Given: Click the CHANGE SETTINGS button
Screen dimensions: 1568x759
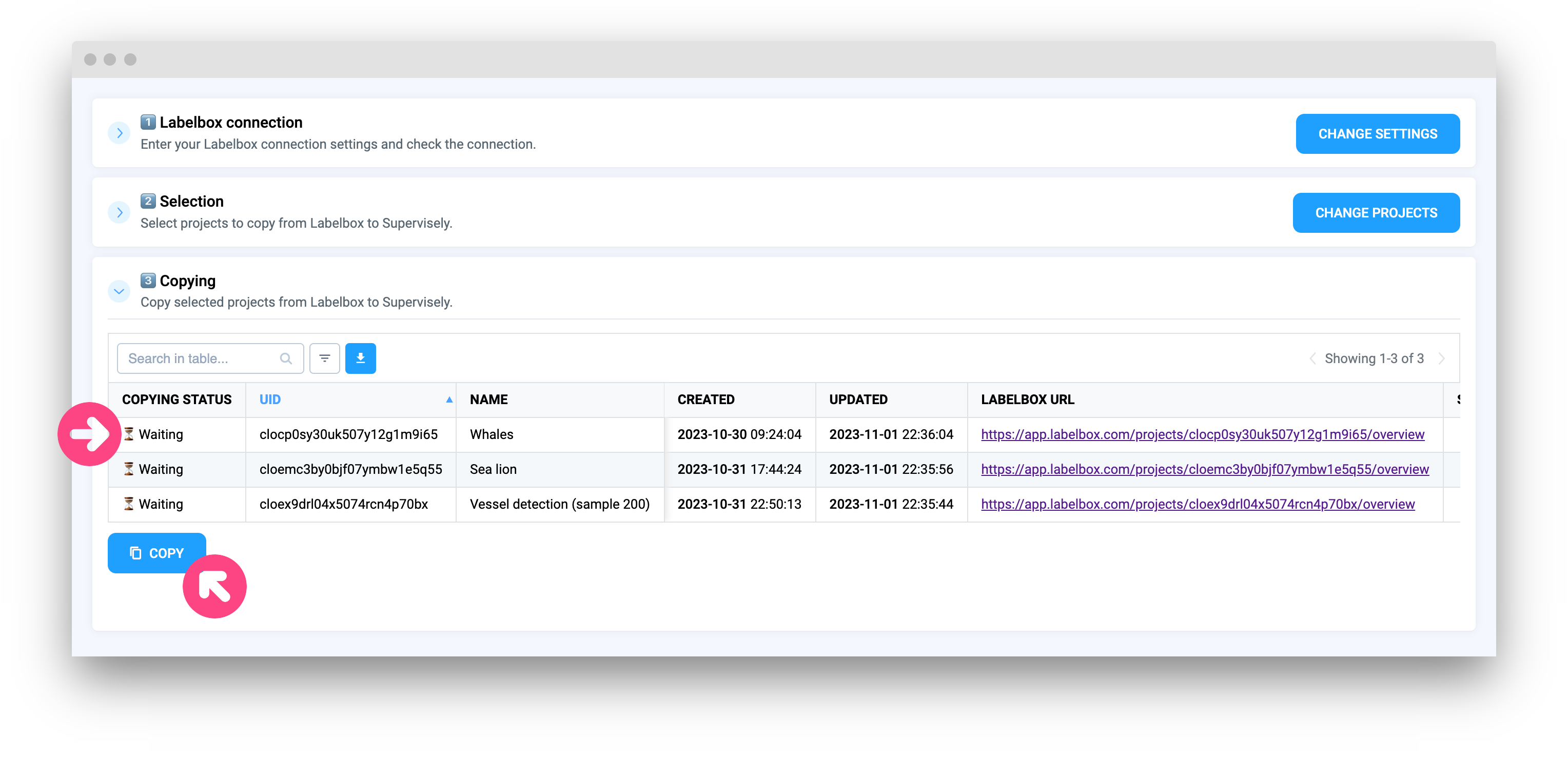Looking at the screenshot, I should (1378, 133).
